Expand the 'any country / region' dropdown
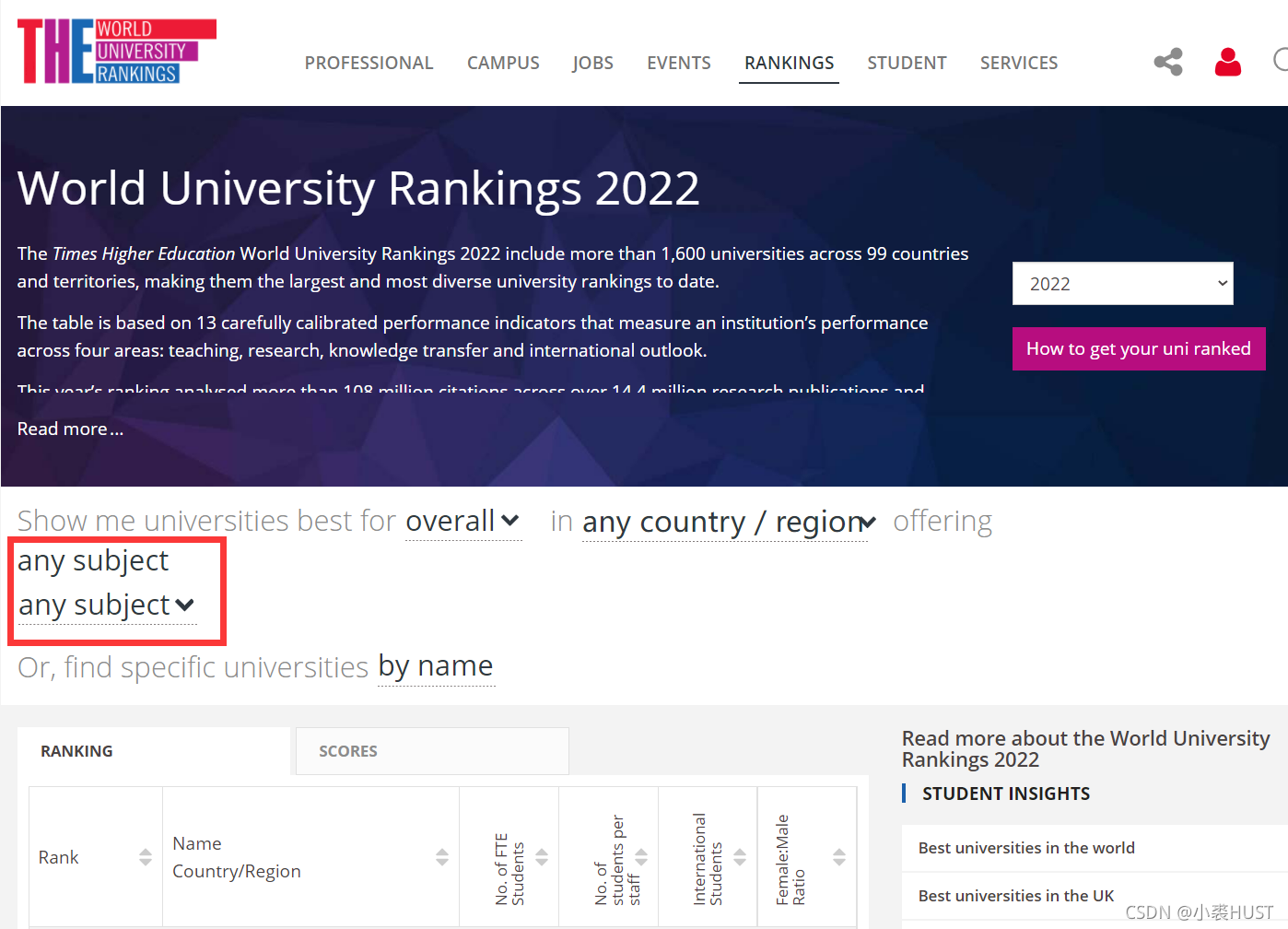1288x929 pixels. click(729, 523)
